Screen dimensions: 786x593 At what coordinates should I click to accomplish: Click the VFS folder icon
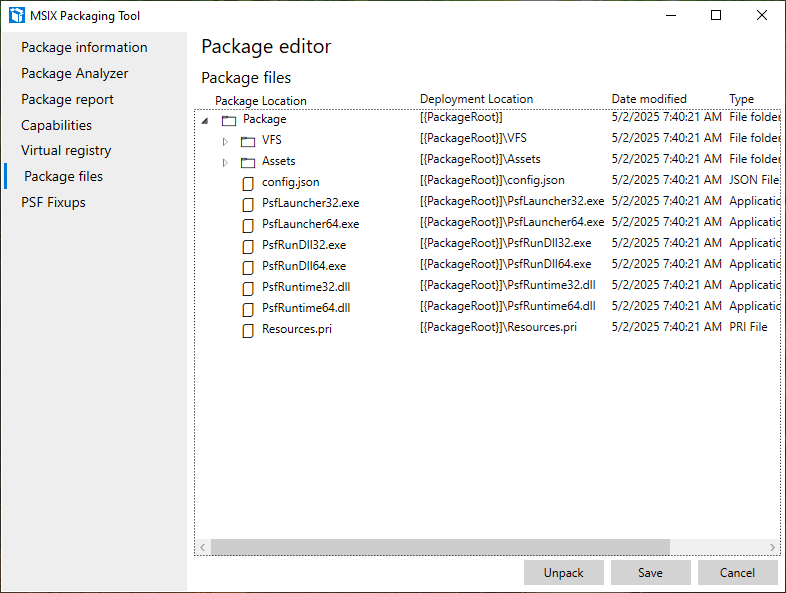click(248, 141)
